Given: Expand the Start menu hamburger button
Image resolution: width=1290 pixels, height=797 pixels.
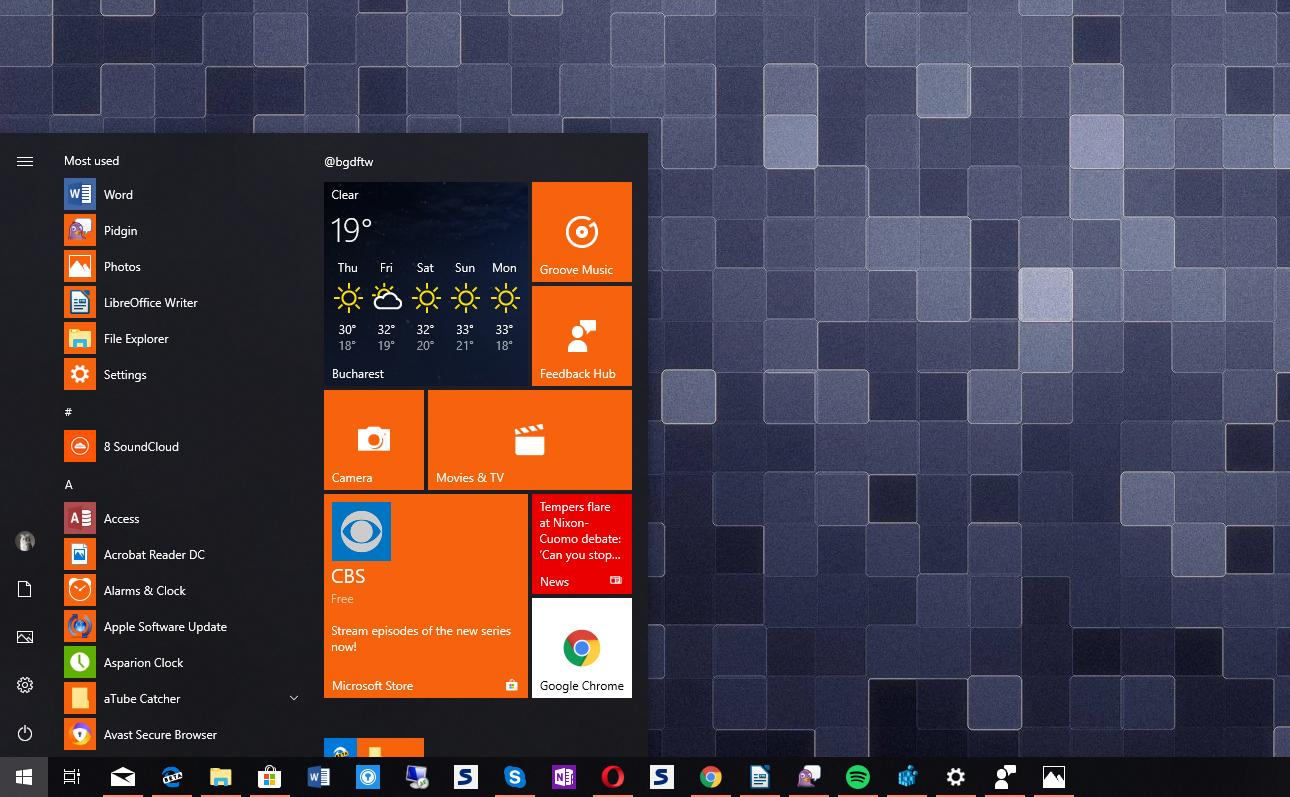Looking at the screenshot, I should [x=25, y=161].
